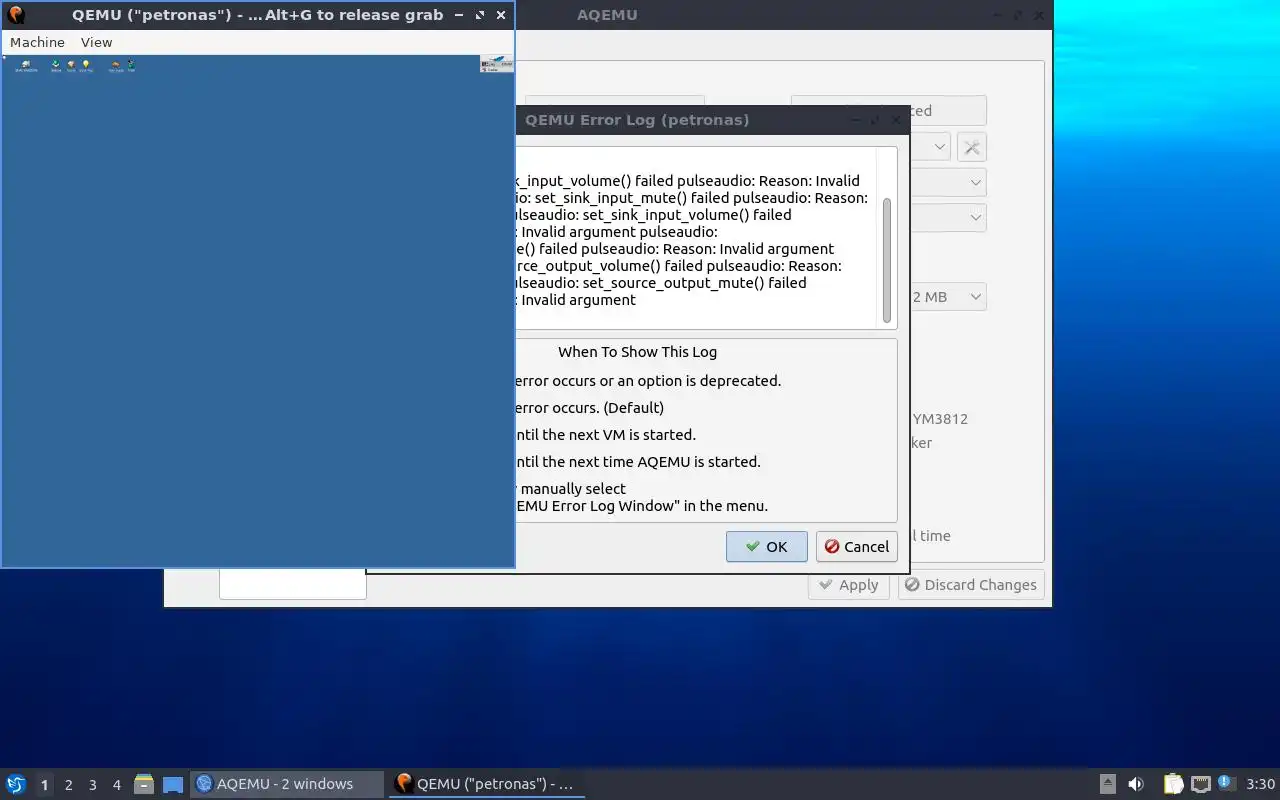Click the guest's sixth desktop icon
Image resolution: width=1280 pixels, height=800 pixels.
(x=131, y=66)
